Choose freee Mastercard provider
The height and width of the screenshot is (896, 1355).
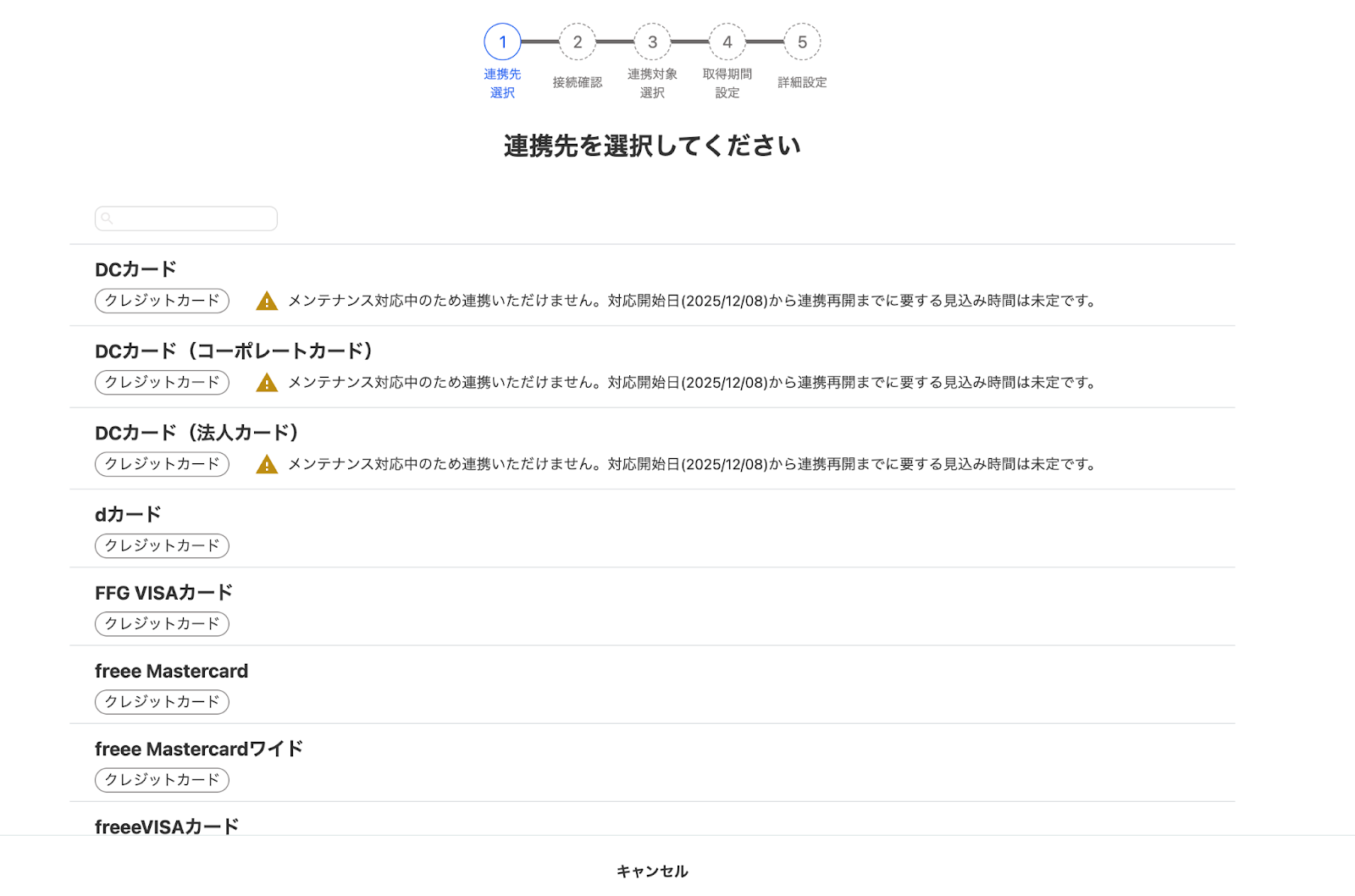652,684
